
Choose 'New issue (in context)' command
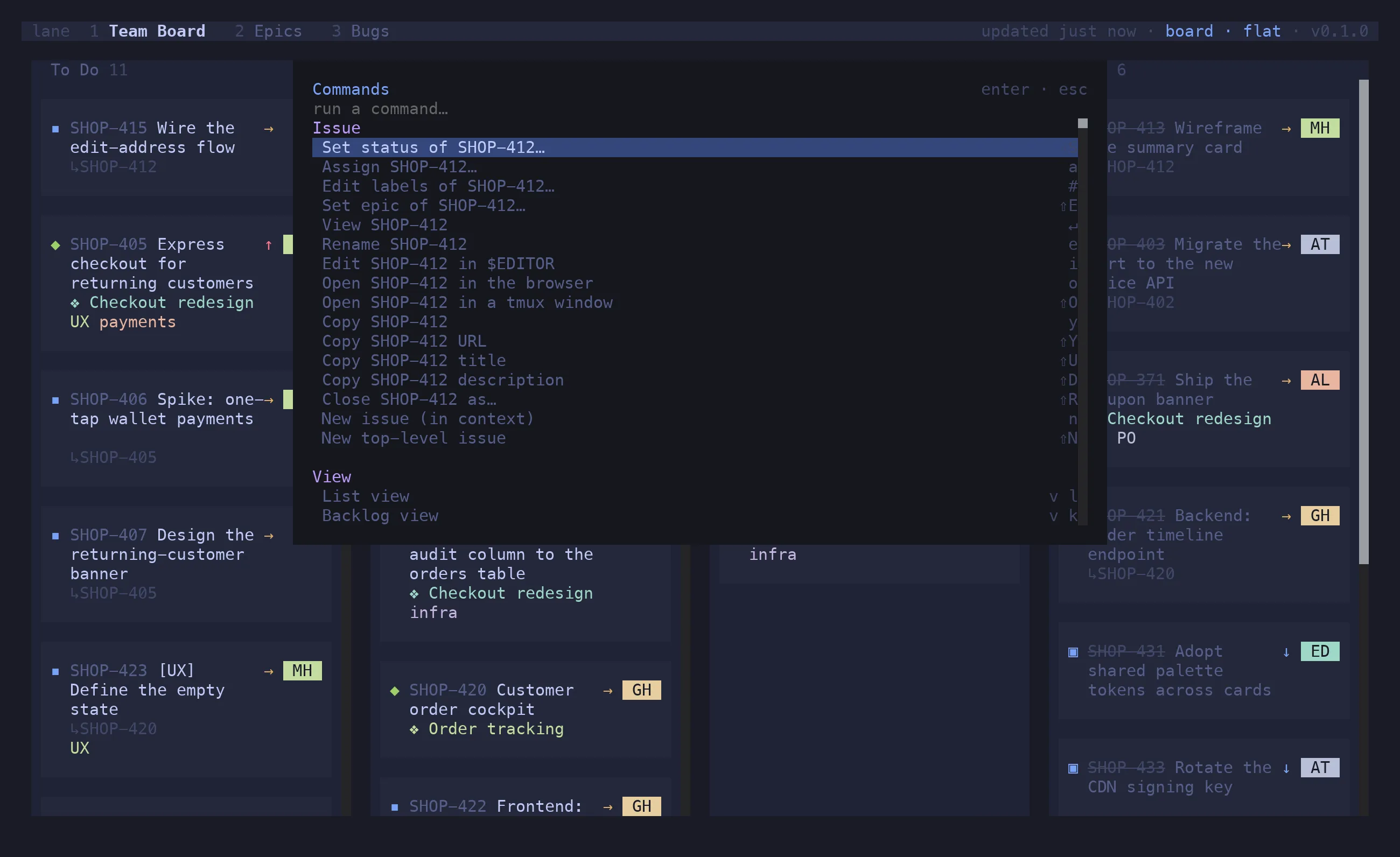(x=694, y=419)
